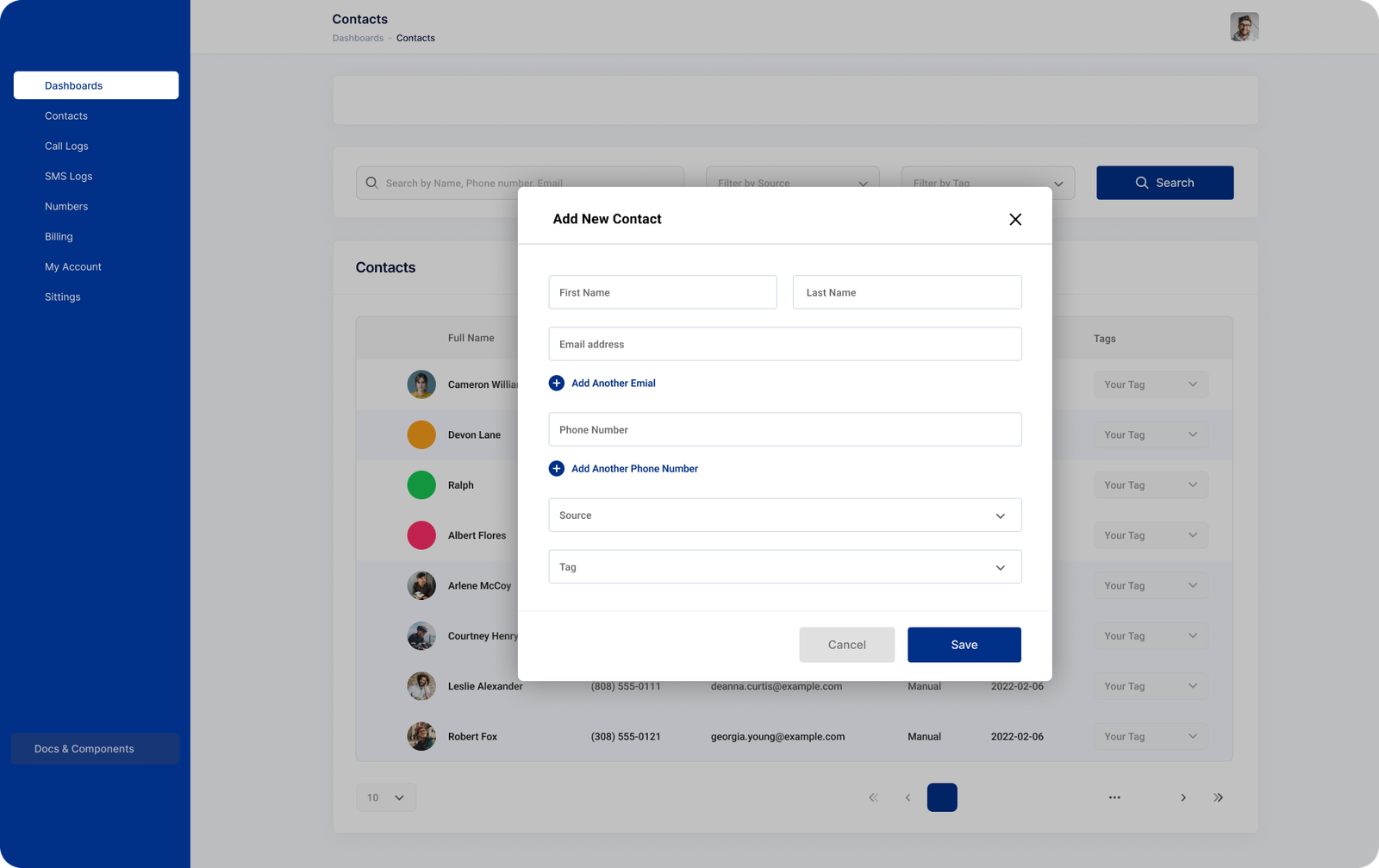Open SMS Logs in the sidebar

click(68, 176)
